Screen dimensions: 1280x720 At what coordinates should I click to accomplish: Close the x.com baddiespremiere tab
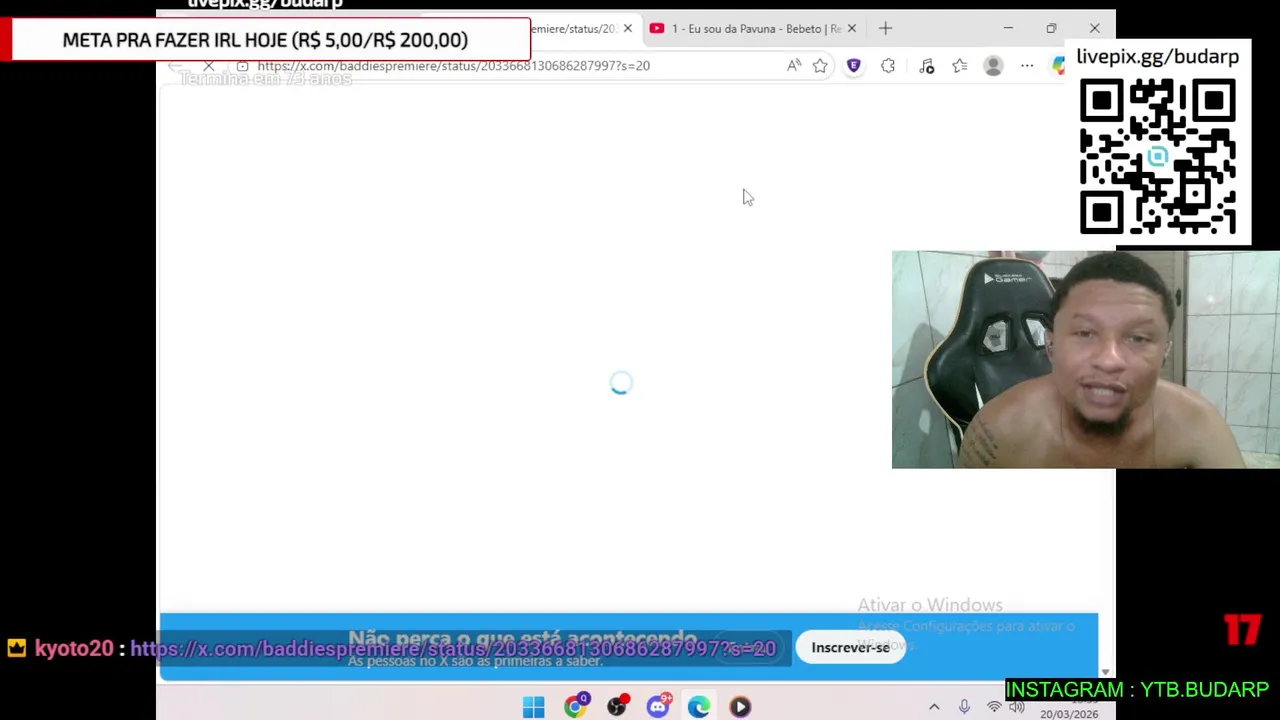coord(628,29)
